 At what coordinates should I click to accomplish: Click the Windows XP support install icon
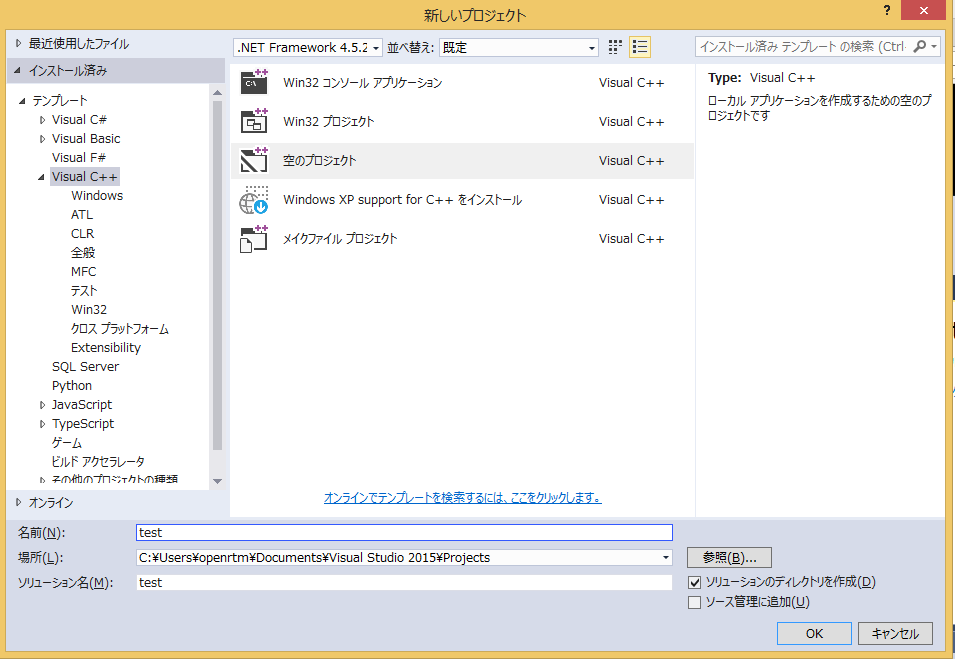[254, 200]
